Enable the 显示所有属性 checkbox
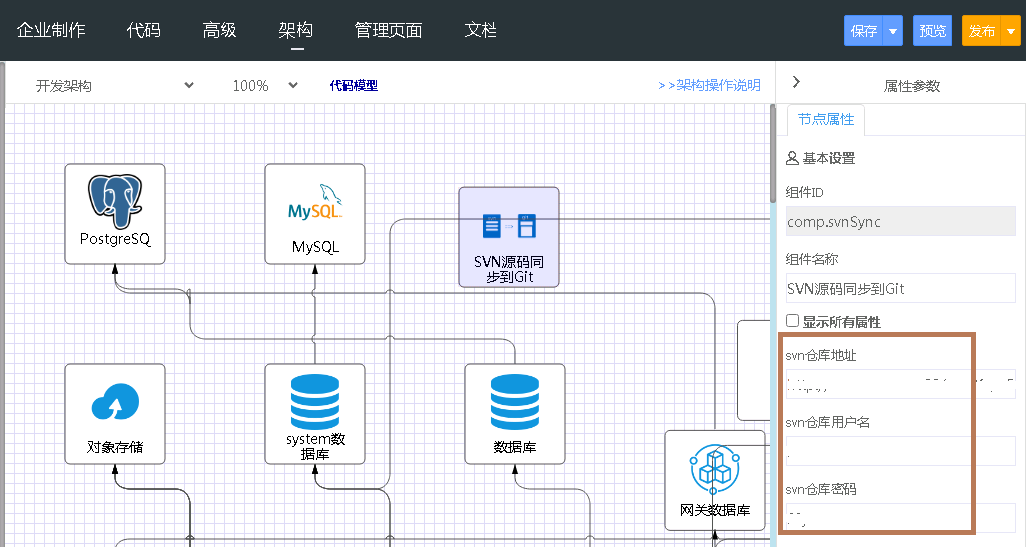 [793, 321]
